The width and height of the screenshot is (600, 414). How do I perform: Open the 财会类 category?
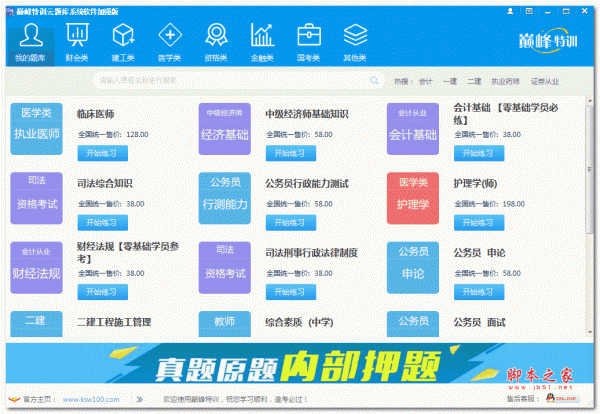coord(77,42)
